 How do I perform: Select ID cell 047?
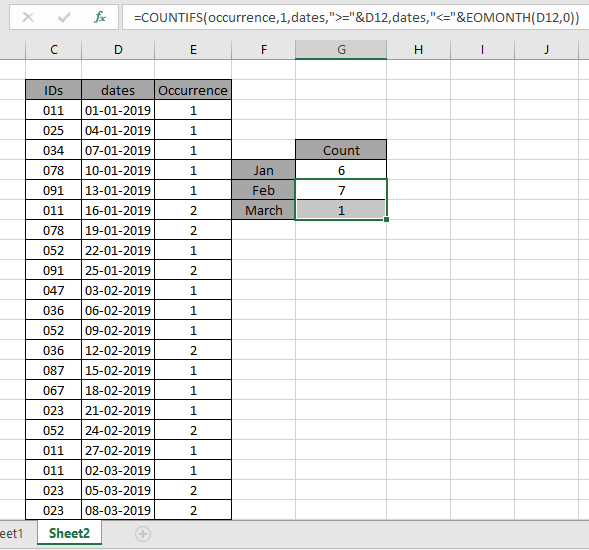(54, 290)
